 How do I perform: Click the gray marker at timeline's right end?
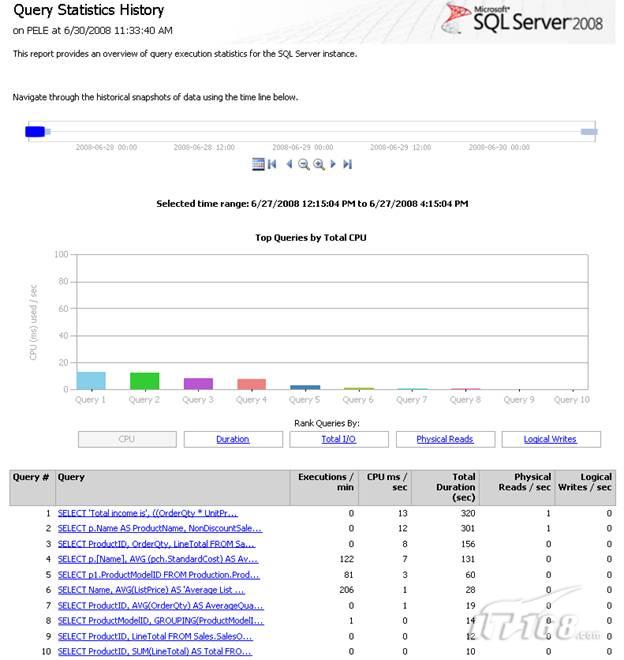pyautogui.click(x=589, y=132)
